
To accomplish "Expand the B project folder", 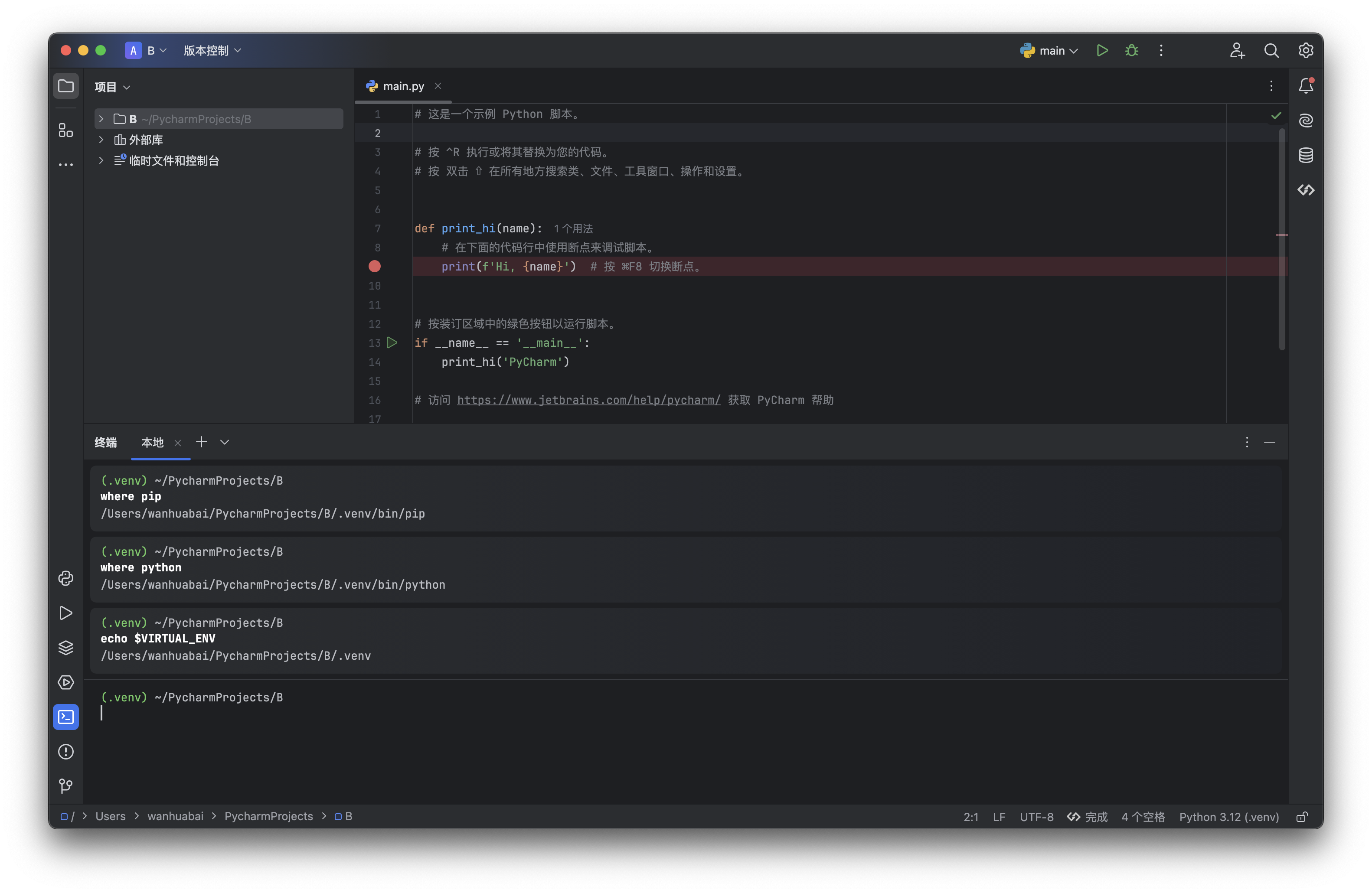I will click(x=101, y=119).
